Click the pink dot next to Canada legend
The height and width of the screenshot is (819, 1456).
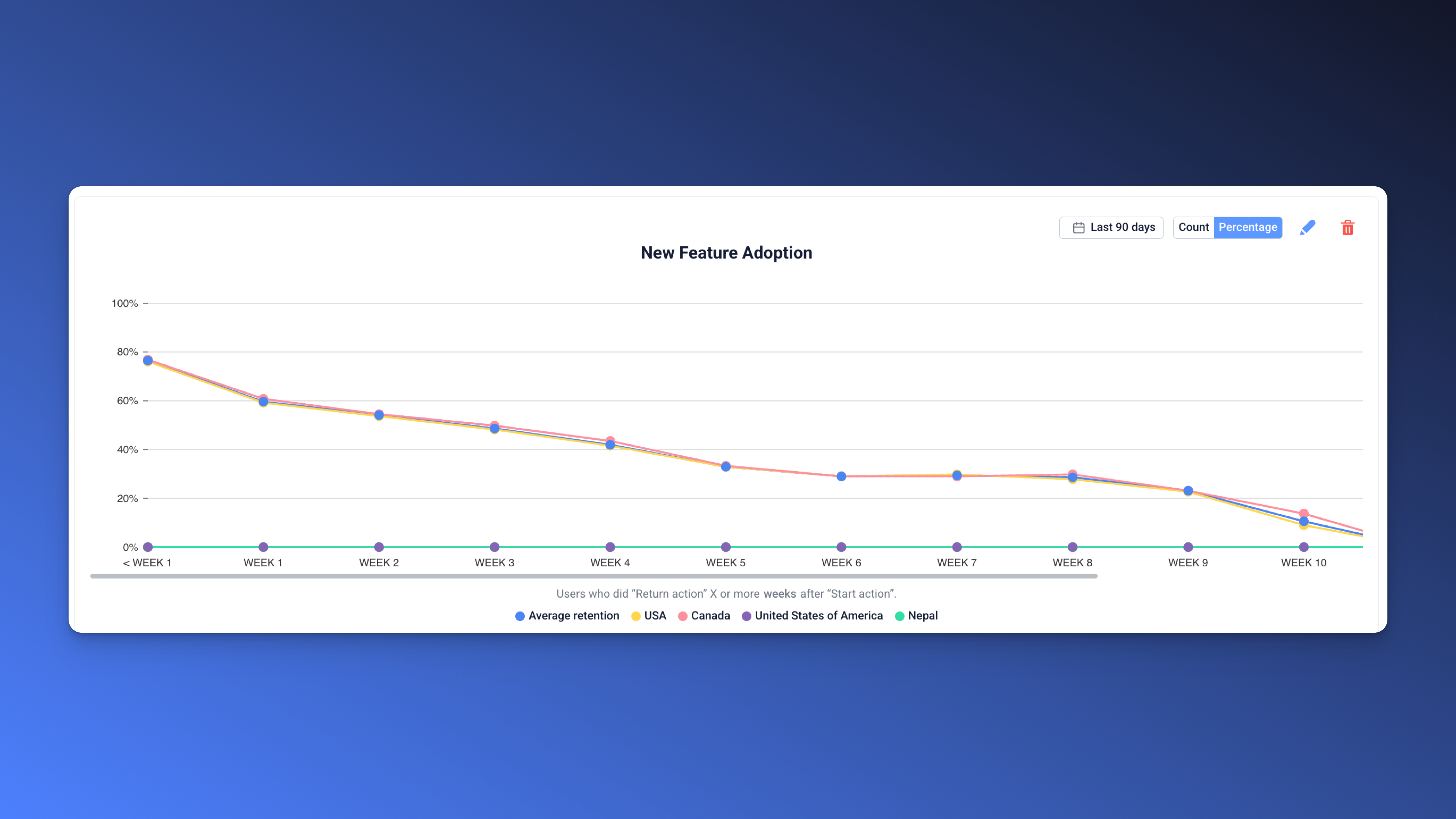(x=683, y=616)
